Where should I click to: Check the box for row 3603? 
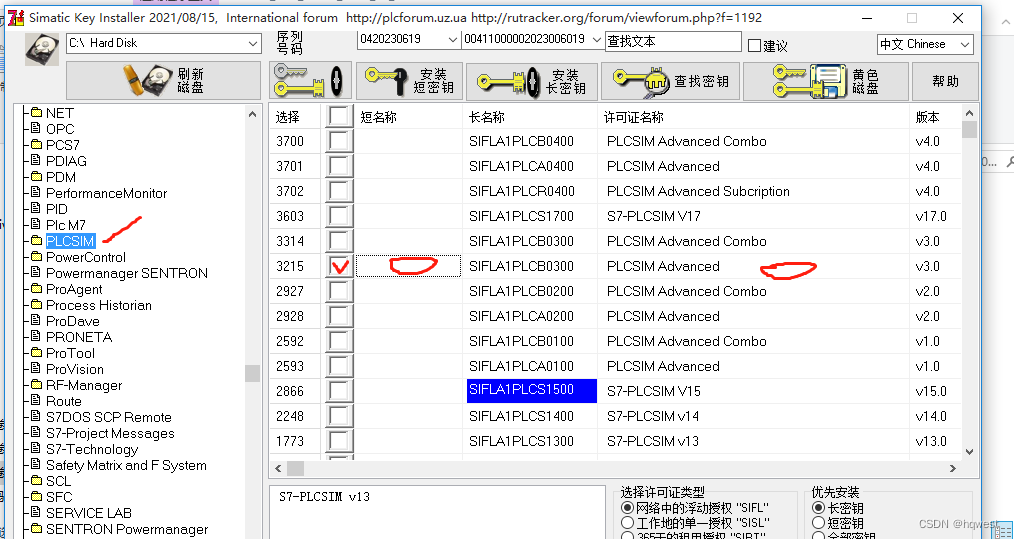coord(339,216)
